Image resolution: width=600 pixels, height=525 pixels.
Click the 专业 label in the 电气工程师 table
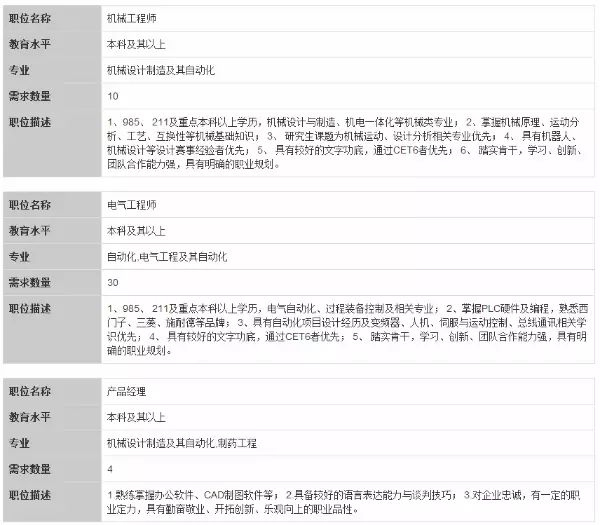coord(19,256)
